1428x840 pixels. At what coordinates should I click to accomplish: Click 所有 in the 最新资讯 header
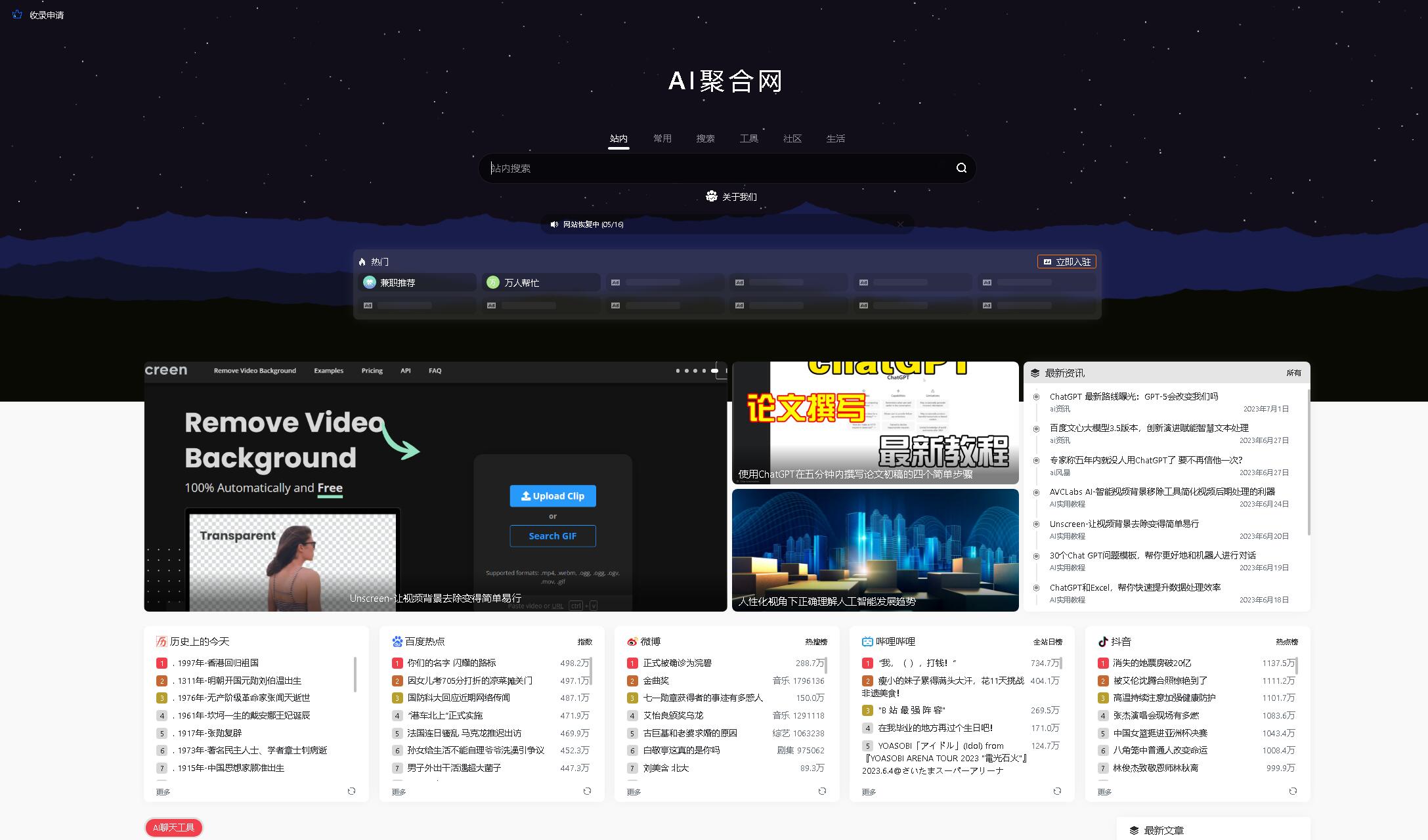tap(1293, 373)
